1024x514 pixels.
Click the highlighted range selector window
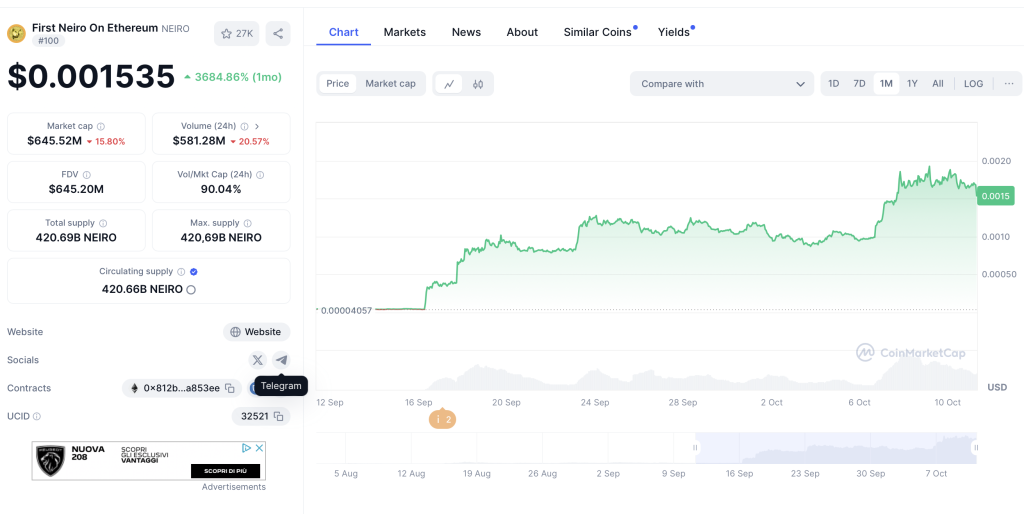[836, 448]
